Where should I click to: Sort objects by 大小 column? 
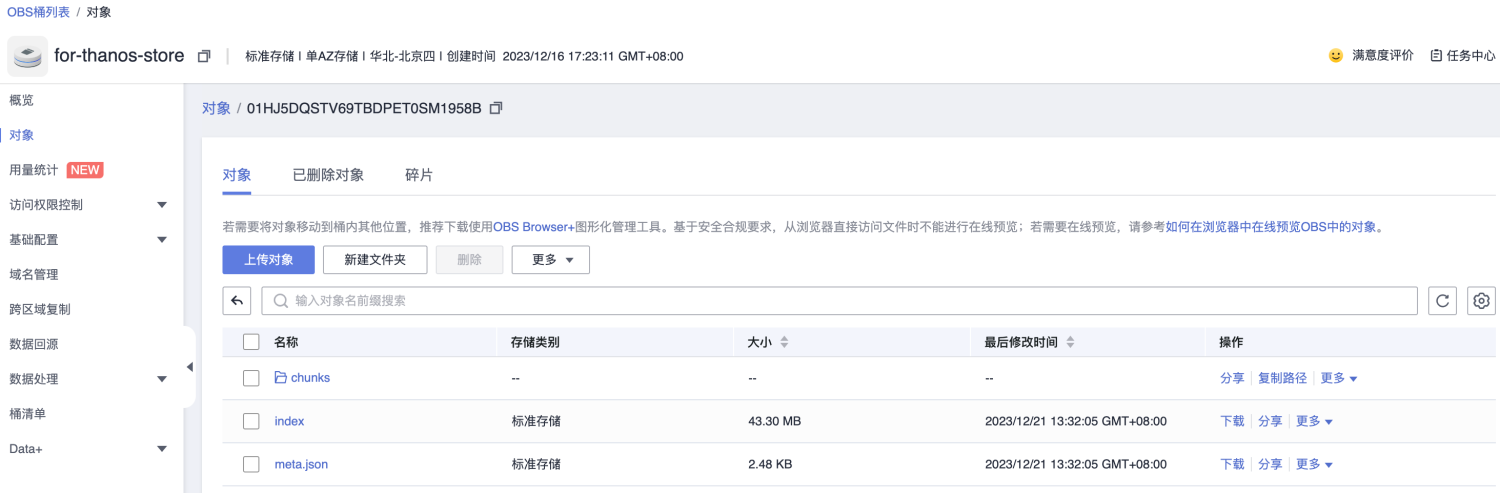(784, 342)
